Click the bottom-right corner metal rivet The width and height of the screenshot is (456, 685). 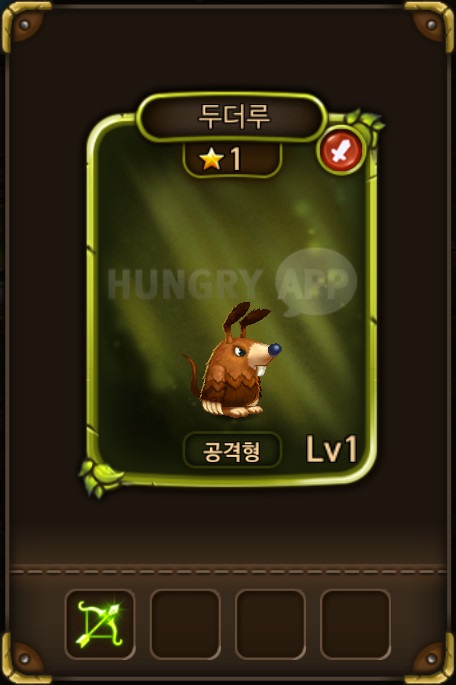[432, 658]
